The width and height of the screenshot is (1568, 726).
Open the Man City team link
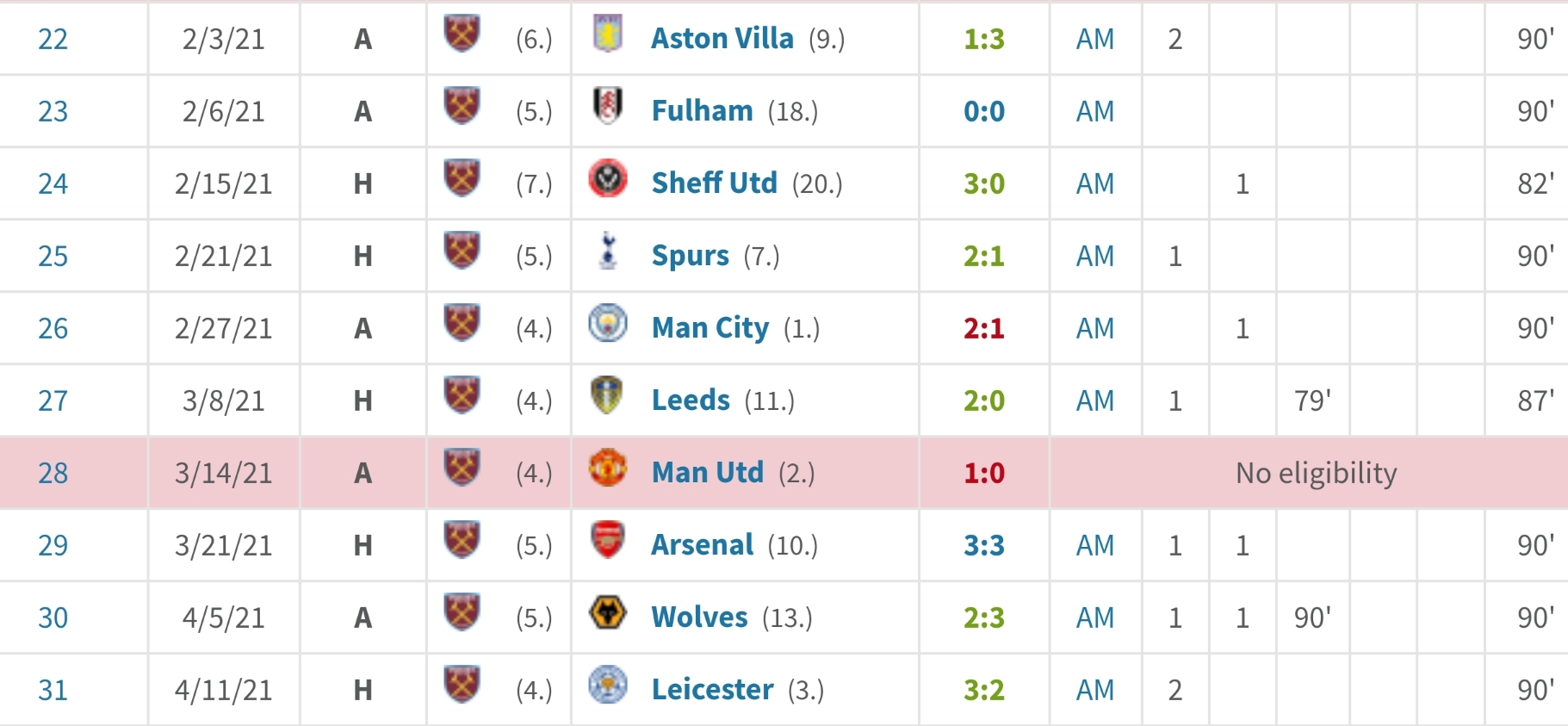tap(710, 328)
